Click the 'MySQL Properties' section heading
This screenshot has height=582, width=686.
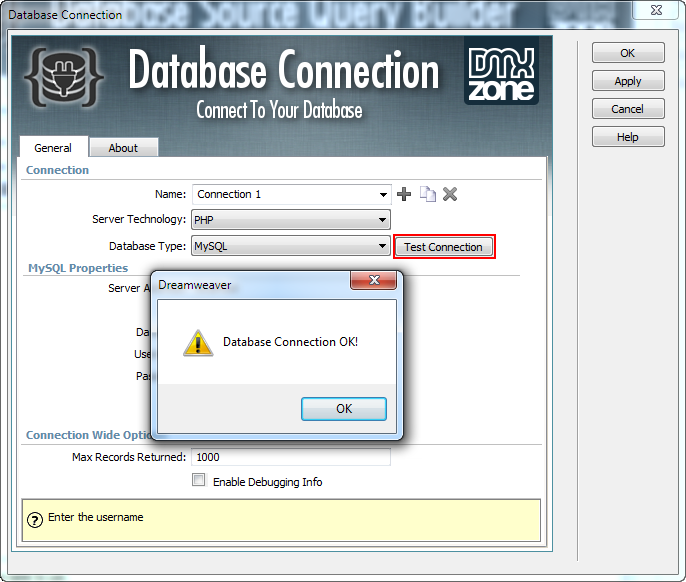coord(78,268)
